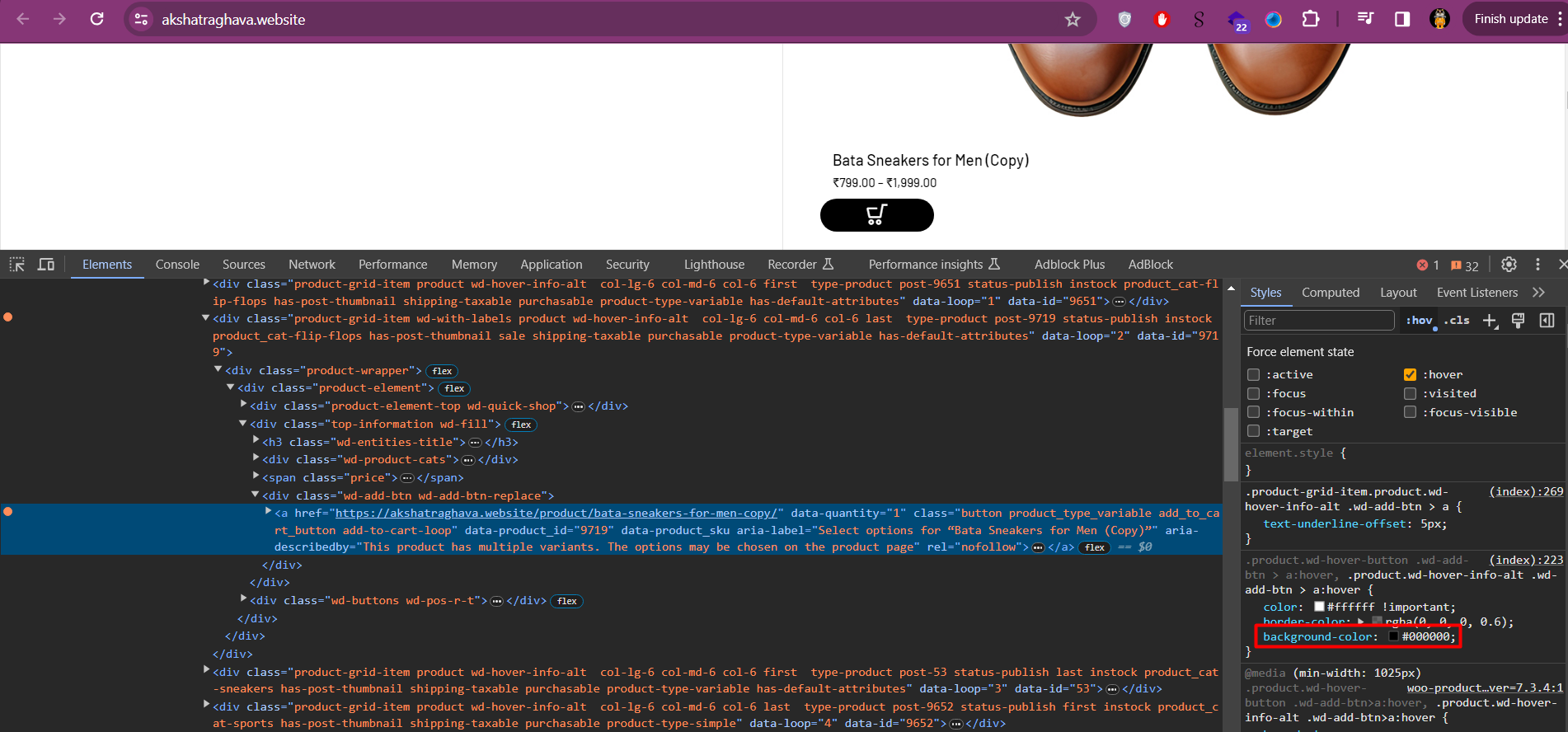Screen dimensions: 1568x732
Task: Open the Chrome profile avatar
Action: [1439, 19]
